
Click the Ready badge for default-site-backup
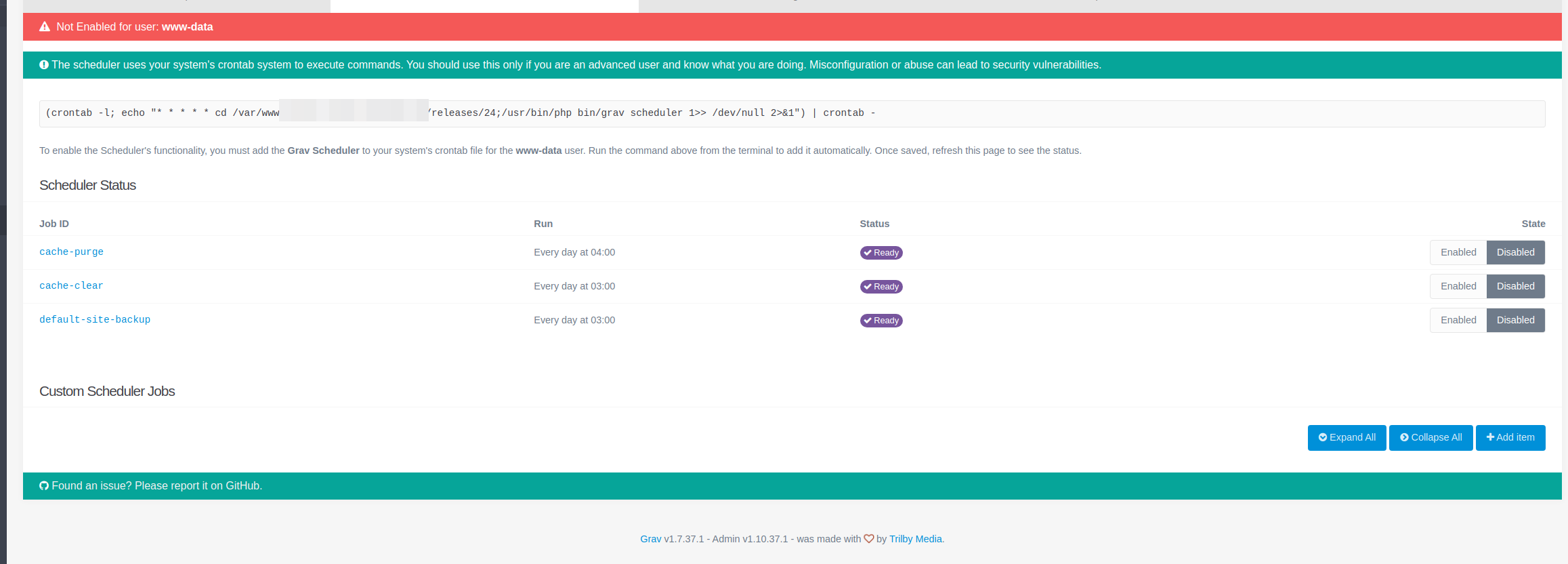(881, 321)
